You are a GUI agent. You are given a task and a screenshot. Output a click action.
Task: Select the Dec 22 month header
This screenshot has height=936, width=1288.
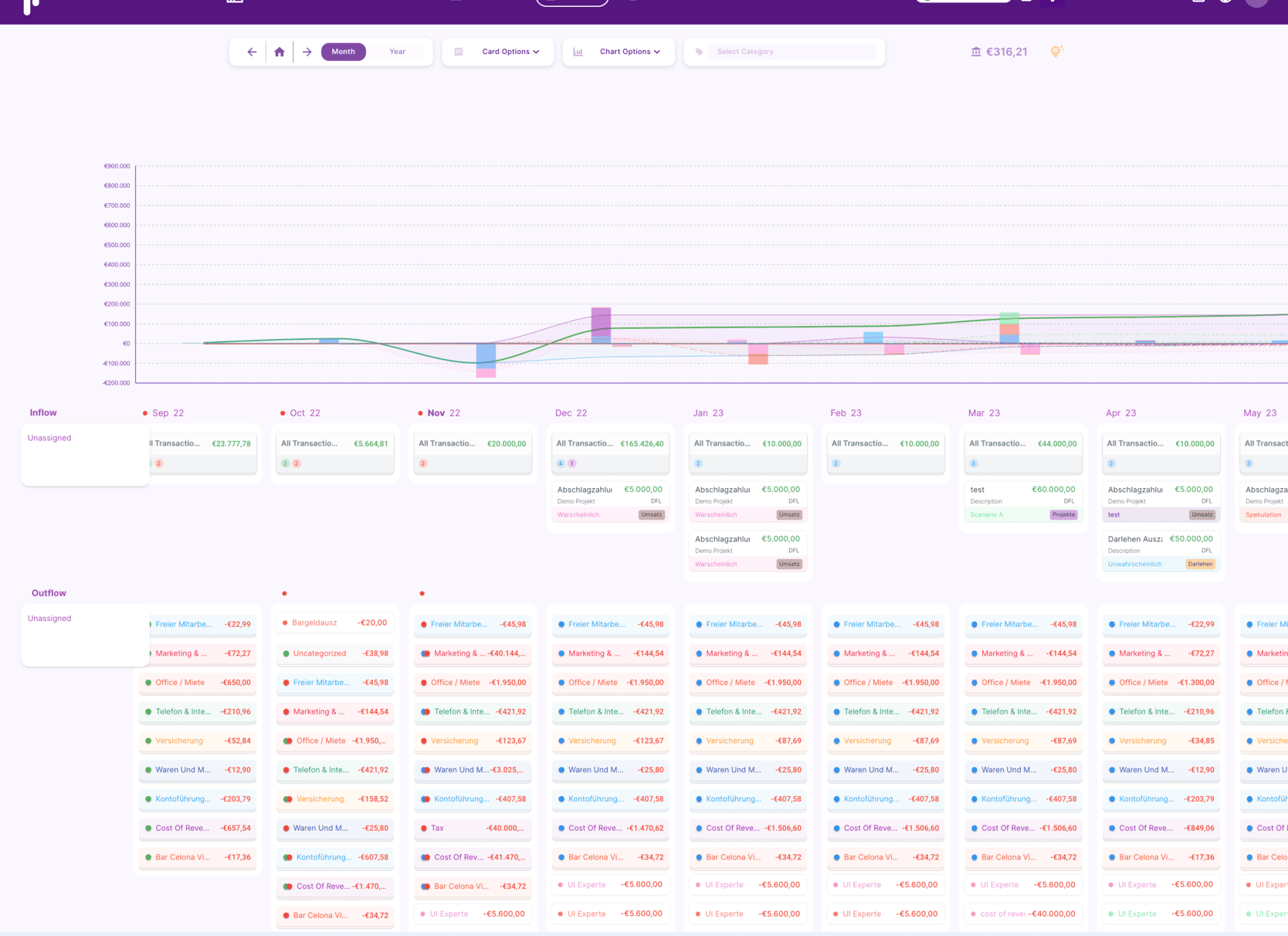tap(571, 413)
